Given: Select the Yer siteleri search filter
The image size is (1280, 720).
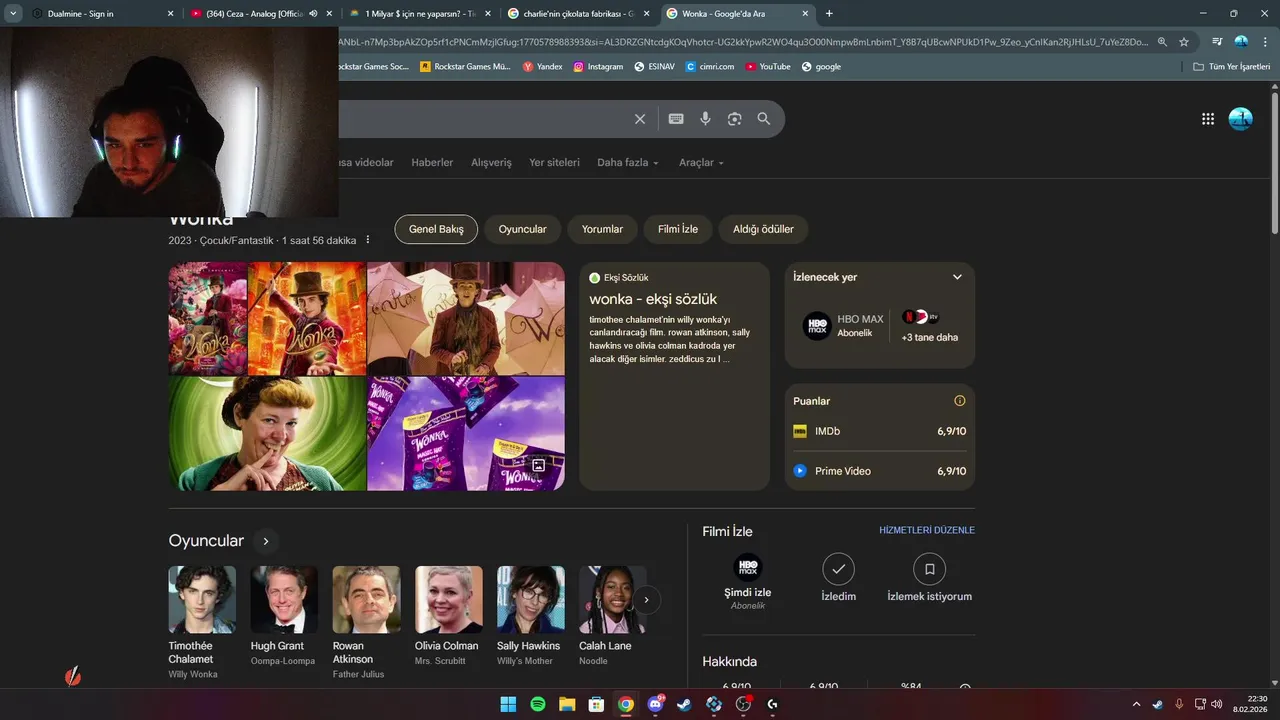Looking at the screenshot, I should click(x=554, y=162).
